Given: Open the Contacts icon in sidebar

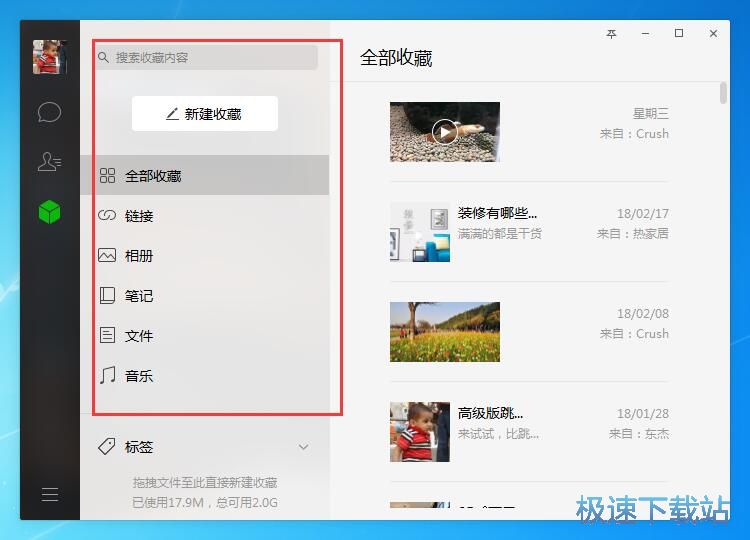Looking at the screenshot, I should click(49, 162).
